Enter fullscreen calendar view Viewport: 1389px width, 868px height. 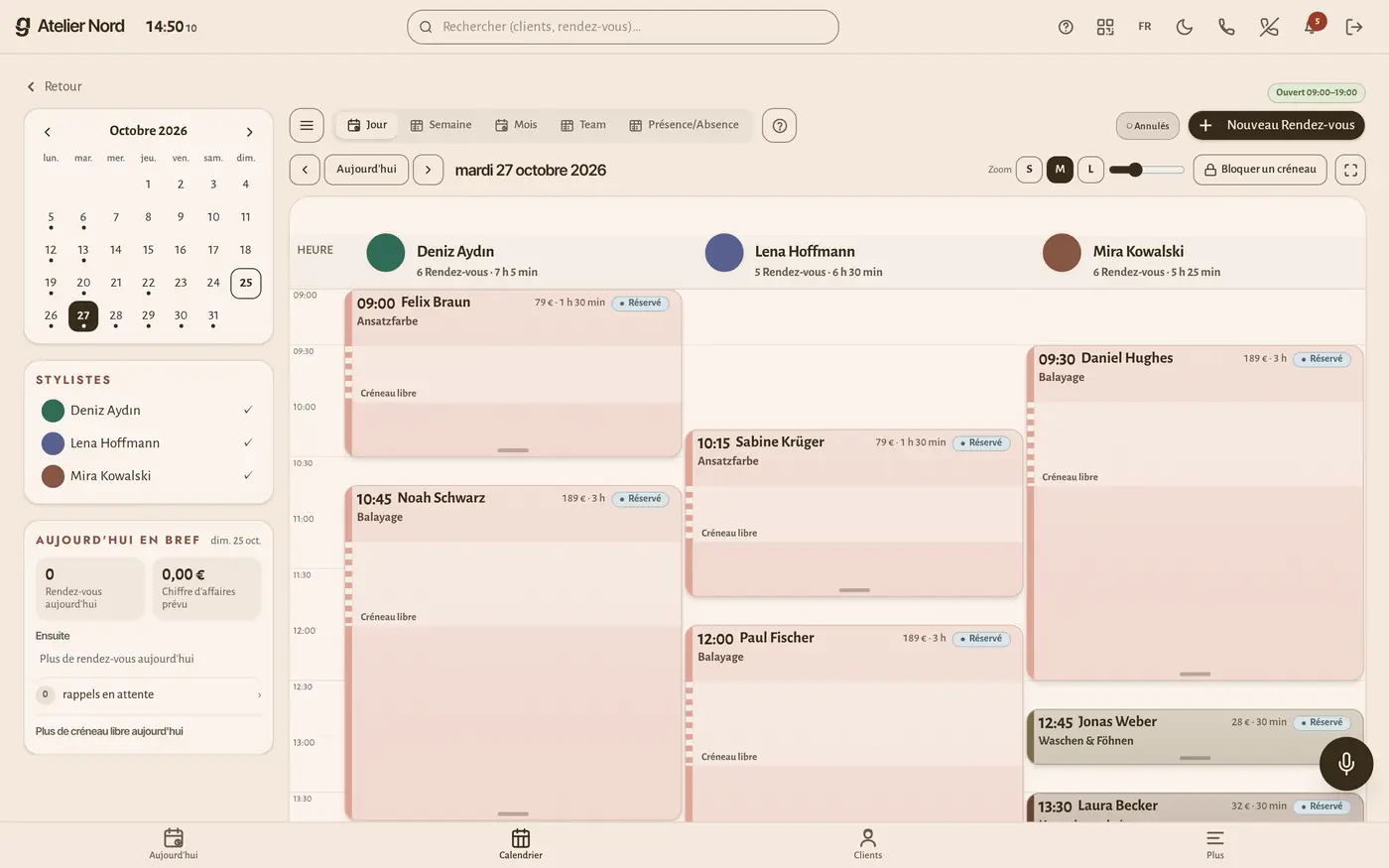coord(1350,170)
